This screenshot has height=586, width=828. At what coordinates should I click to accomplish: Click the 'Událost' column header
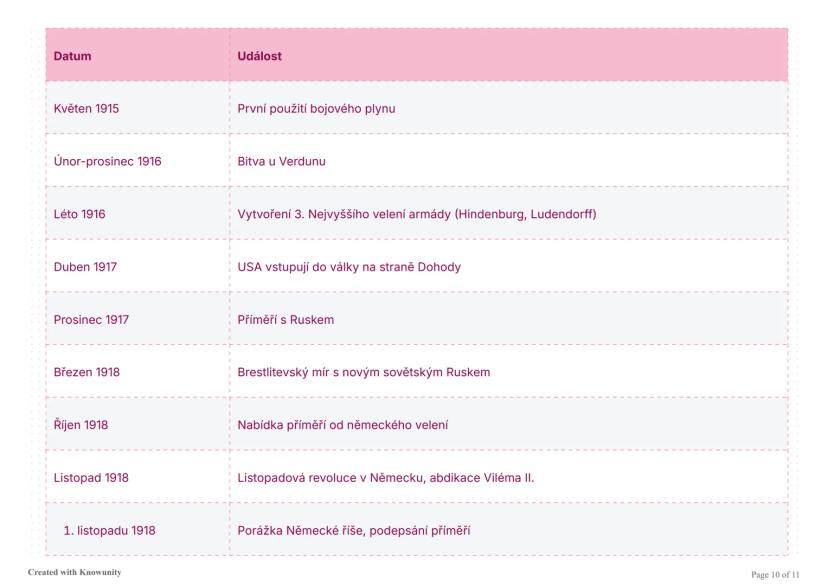pyautogui.click(x=260, y=56)
